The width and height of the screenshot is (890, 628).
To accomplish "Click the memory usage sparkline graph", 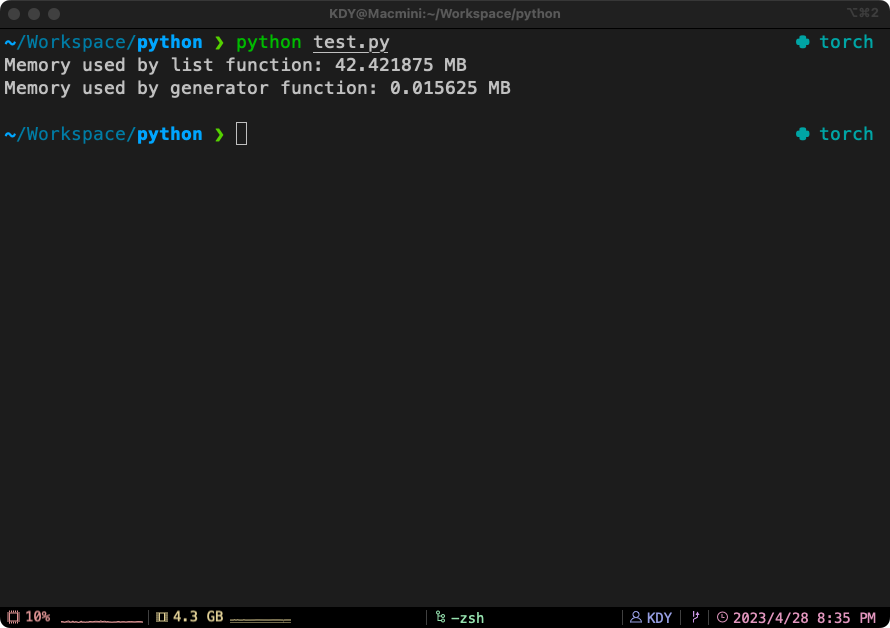I will click(261, 621).
